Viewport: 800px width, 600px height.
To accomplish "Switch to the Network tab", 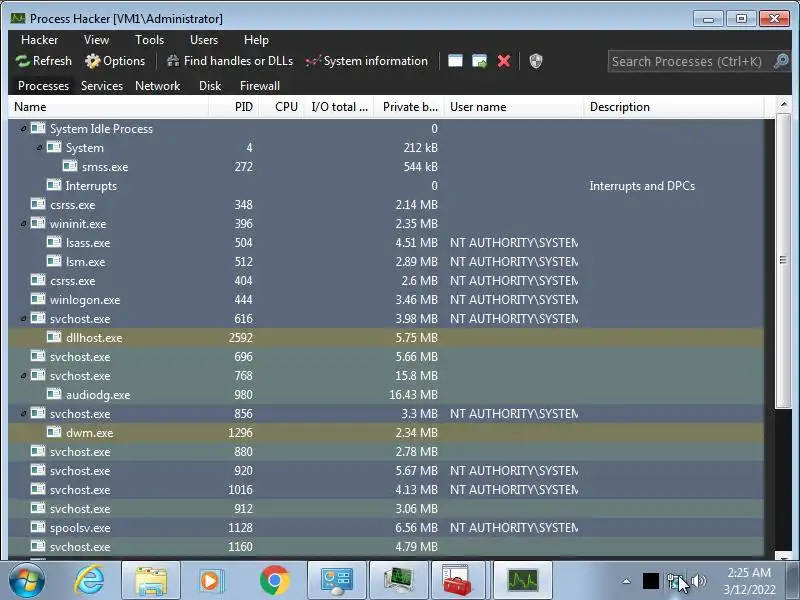I will click(x=158, y=86).
